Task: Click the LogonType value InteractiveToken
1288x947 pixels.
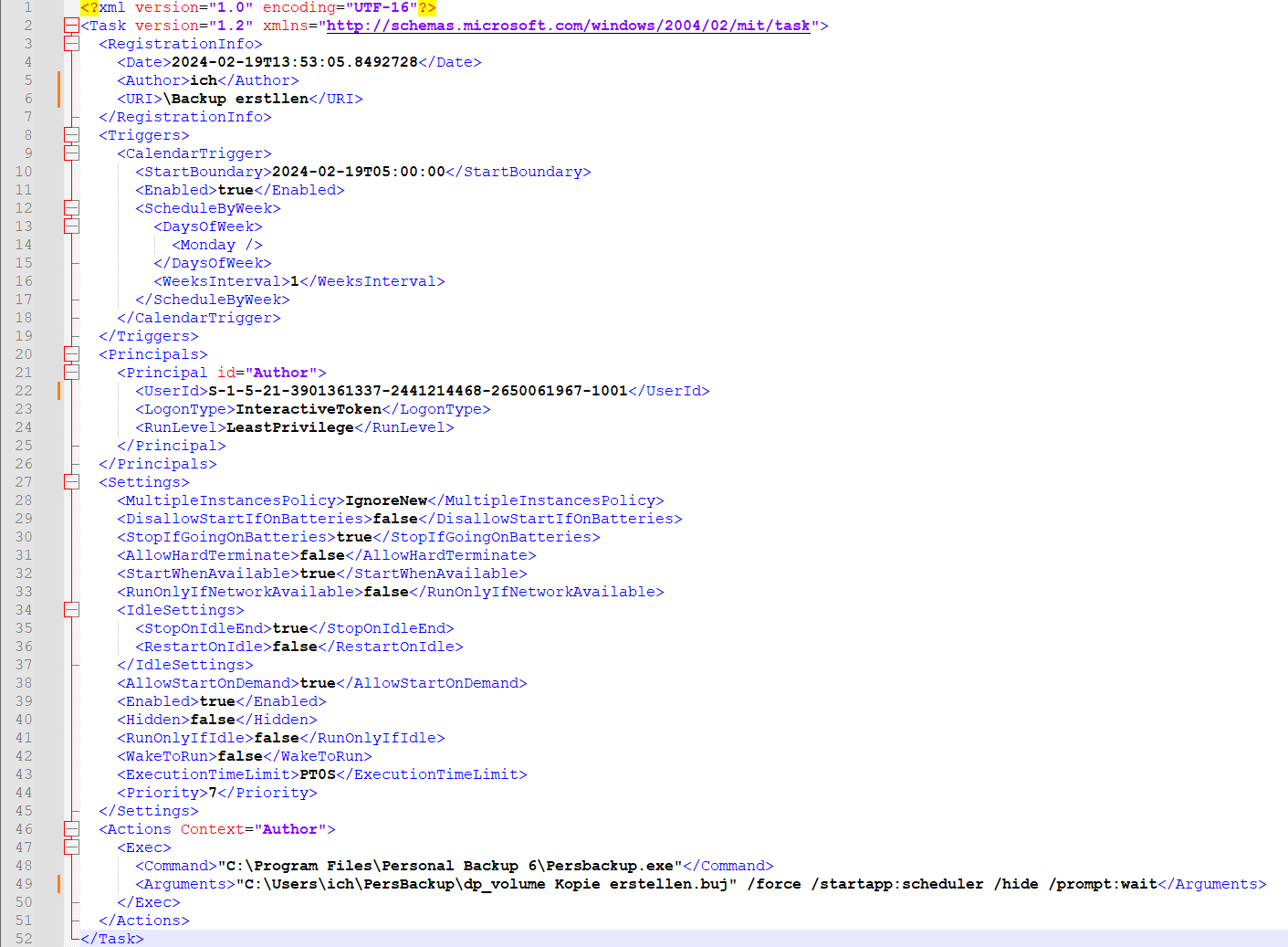Action: [309, 409]
